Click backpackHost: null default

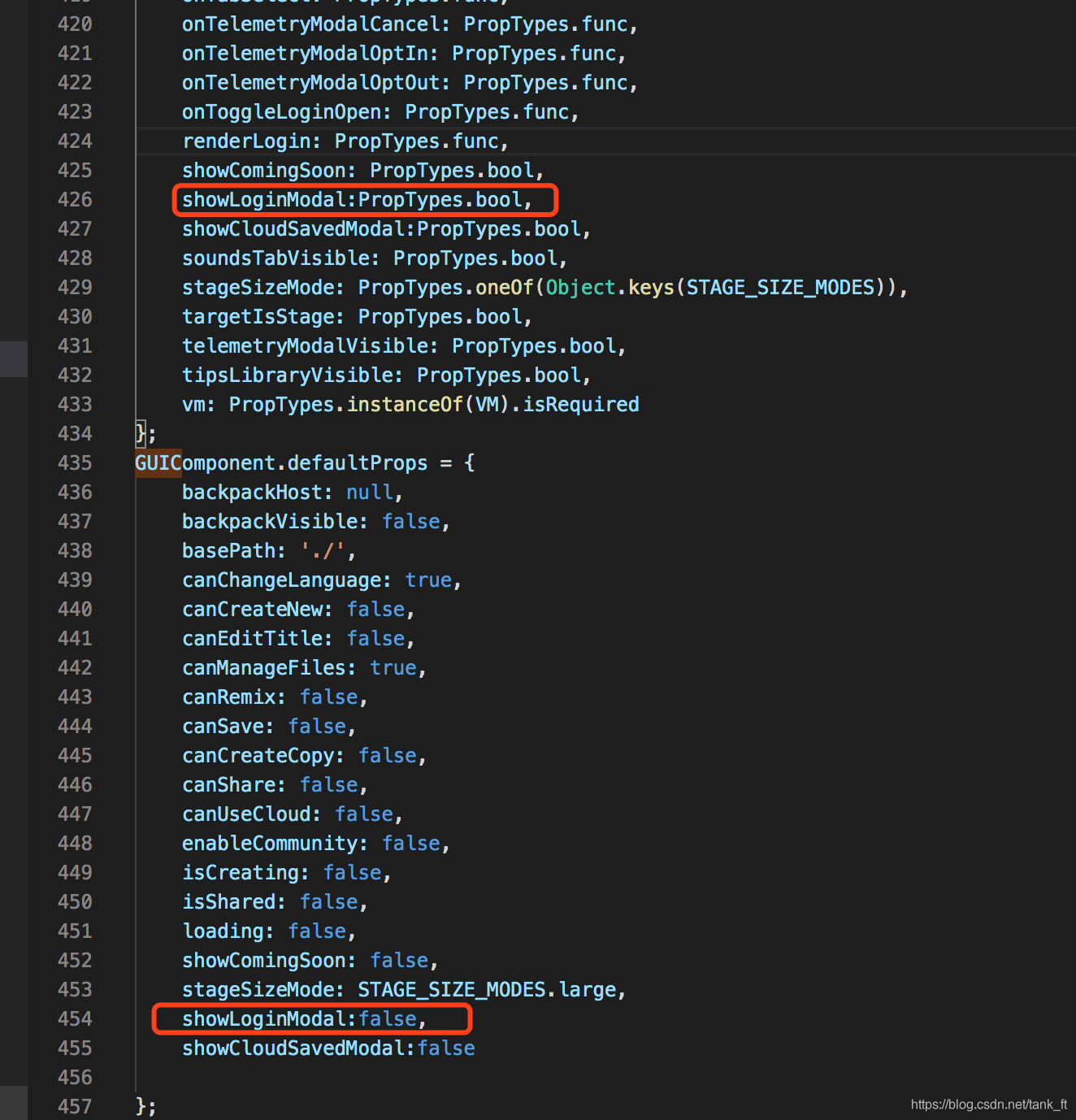(293, 493)
